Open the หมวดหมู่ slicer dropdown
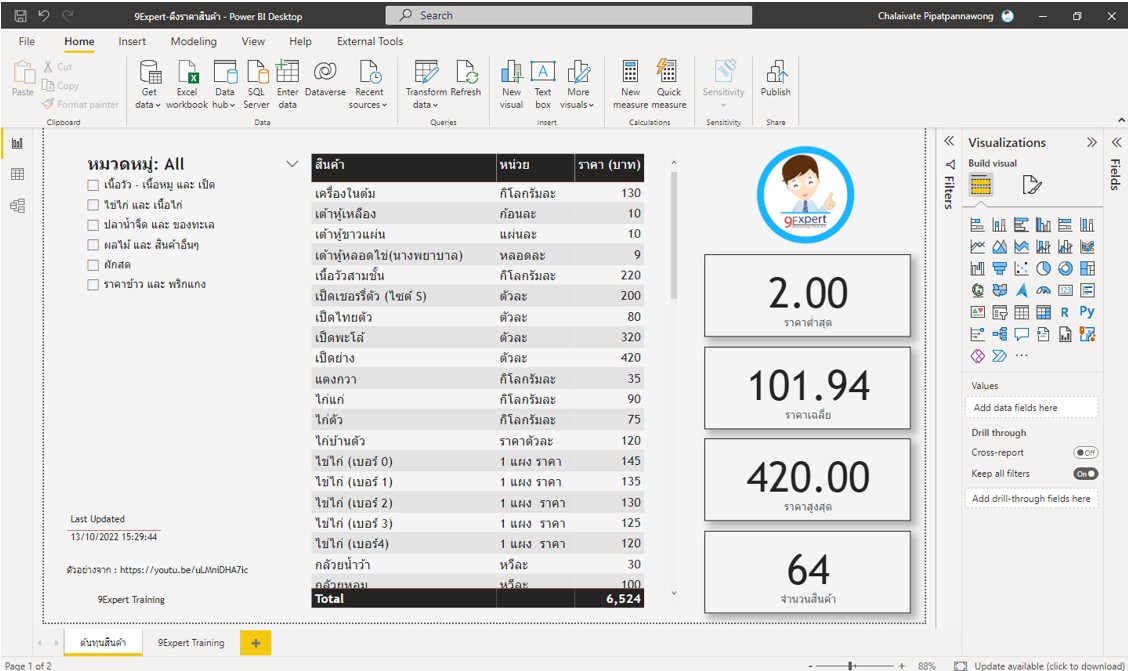The height and width of the screenshot is (671, 1128). (291, 163)
